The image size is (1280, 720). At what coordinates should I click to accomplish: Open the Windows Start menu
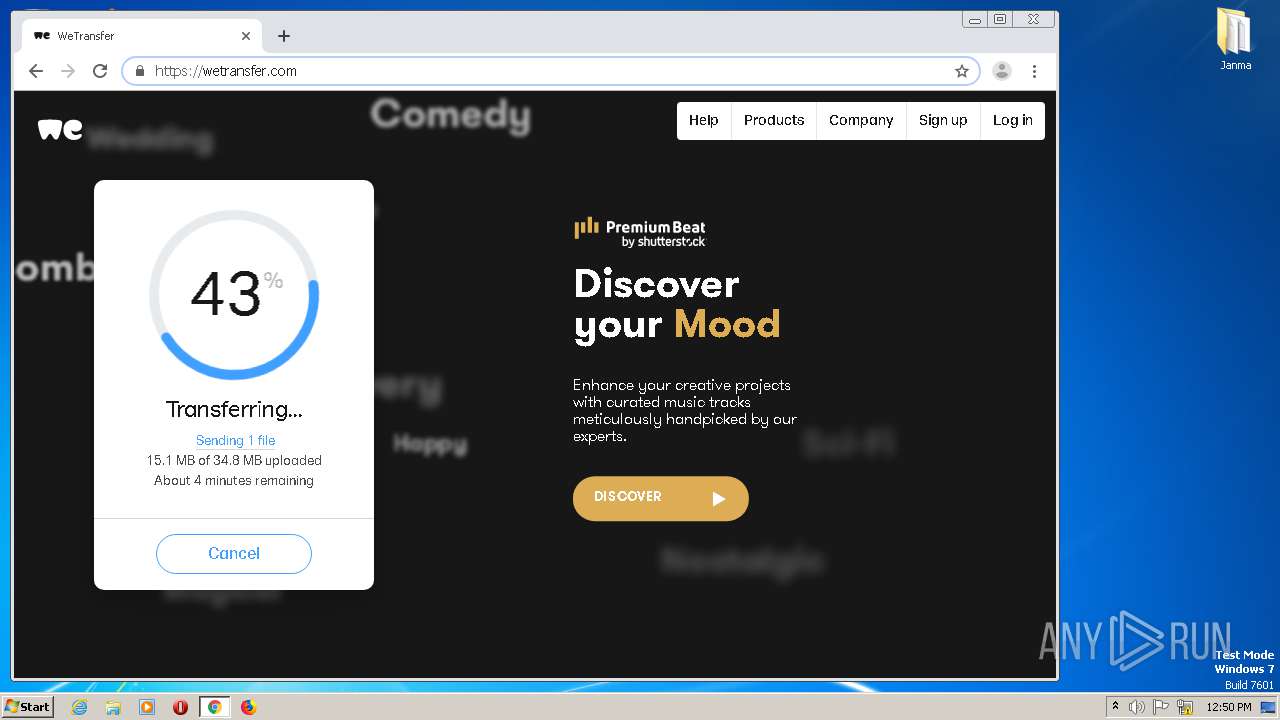click(x=28, y=706)
